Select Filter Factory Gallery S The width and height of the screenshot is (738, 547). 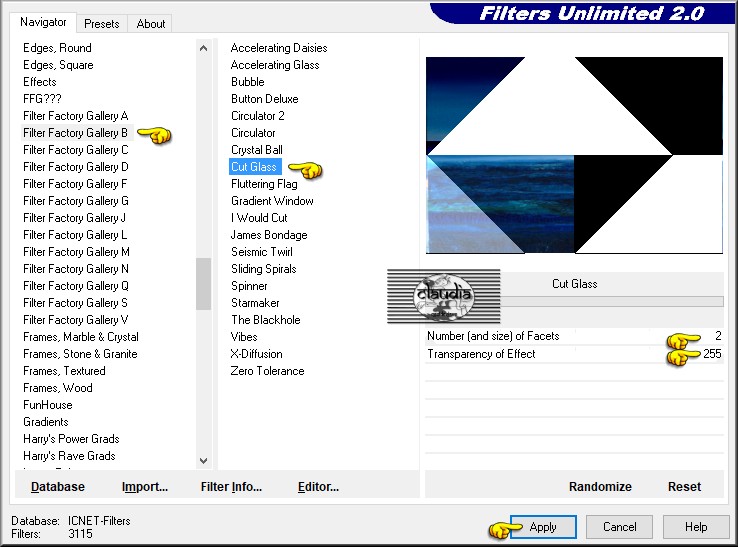click(75, 303)
